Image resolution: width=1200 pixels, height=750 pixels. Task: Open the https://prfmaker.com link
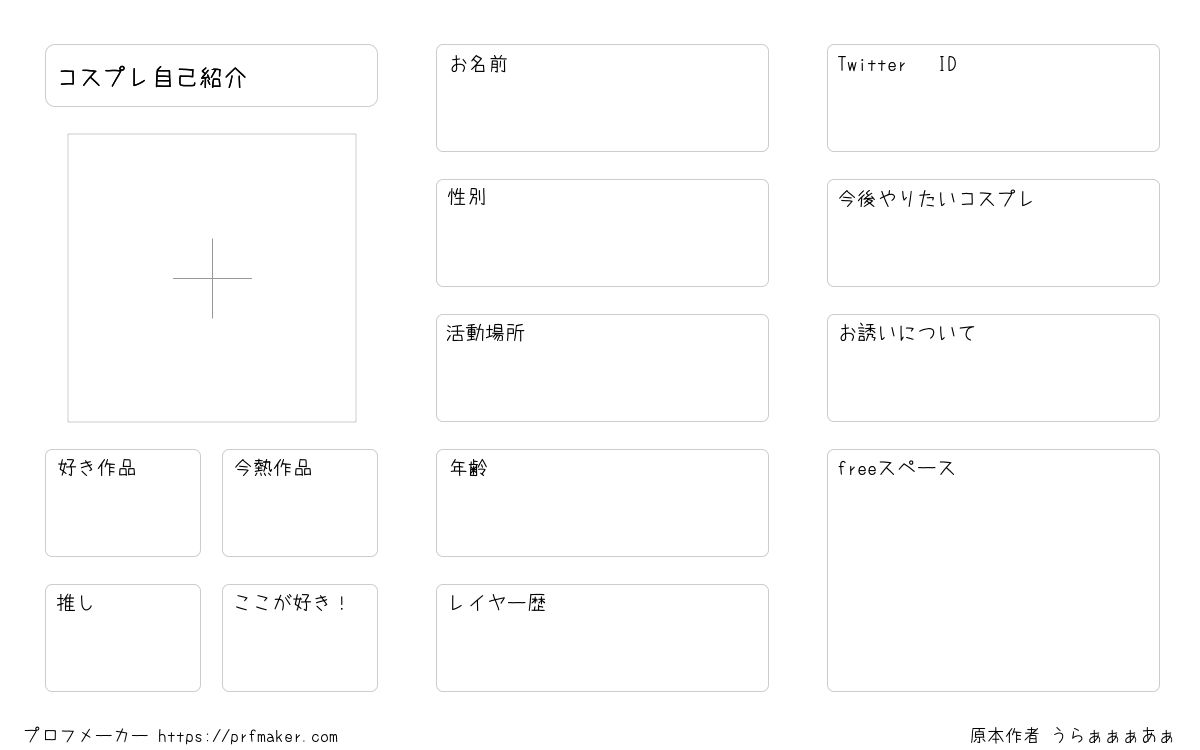[248, 737]
